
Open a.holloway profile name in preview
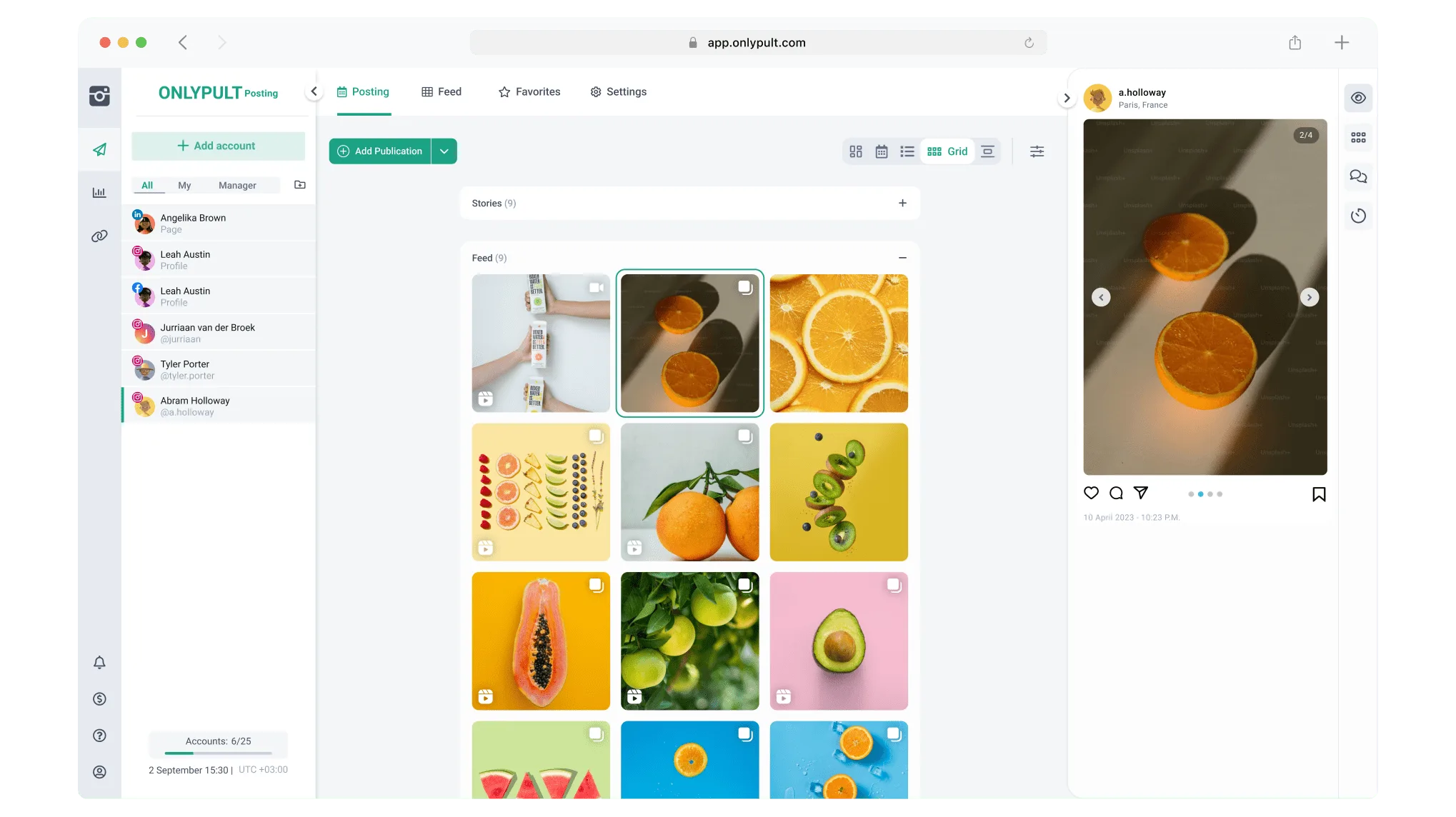click(x=1142, y=93)
